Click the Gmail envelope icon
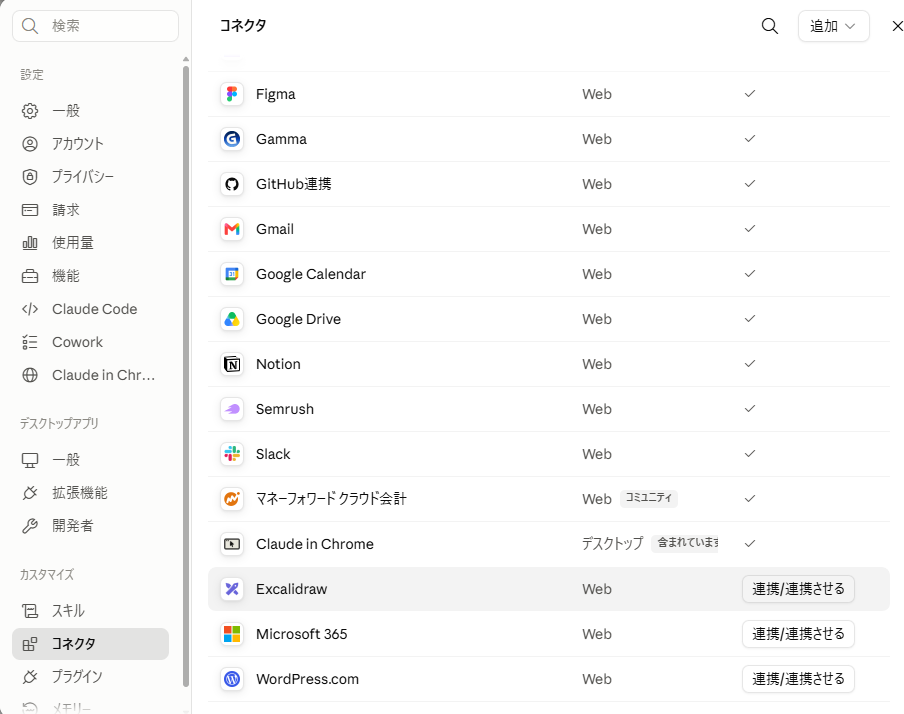904x714 pixels. pos(232,229)
